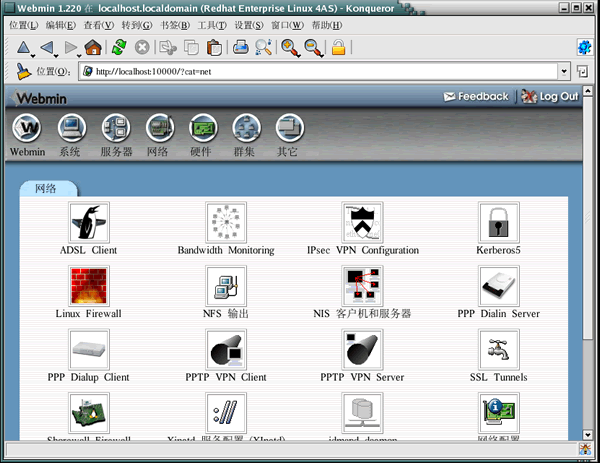Viewport: 600px width, 463px height.
Task: Open the 设置(S) menu
Action: point(249,25)
